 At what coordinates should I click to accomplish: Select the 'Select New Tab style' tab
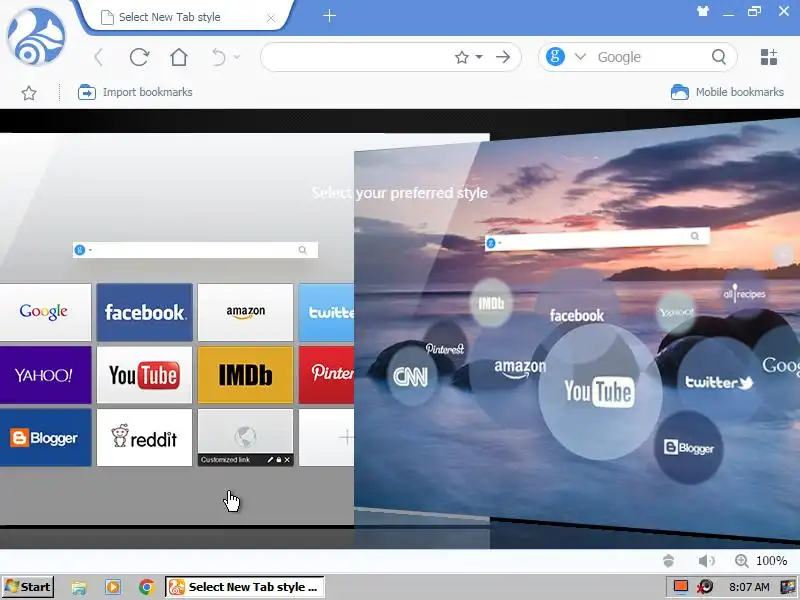click(x=184, y=17)
